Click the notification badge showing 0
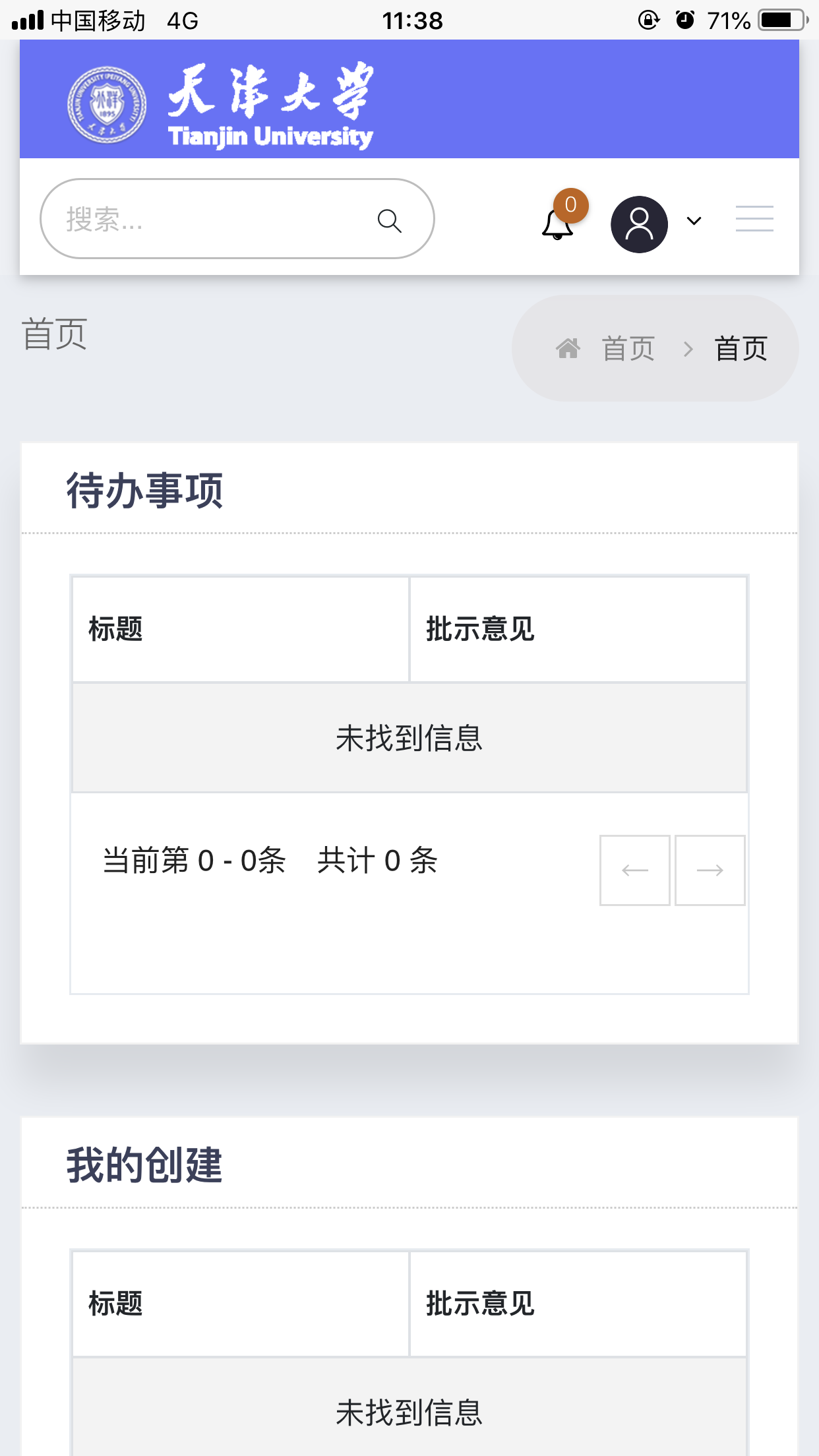Image resolution: width=819 pixels, height=1456 pixels. pyautogui.click(x=571, y=205)
